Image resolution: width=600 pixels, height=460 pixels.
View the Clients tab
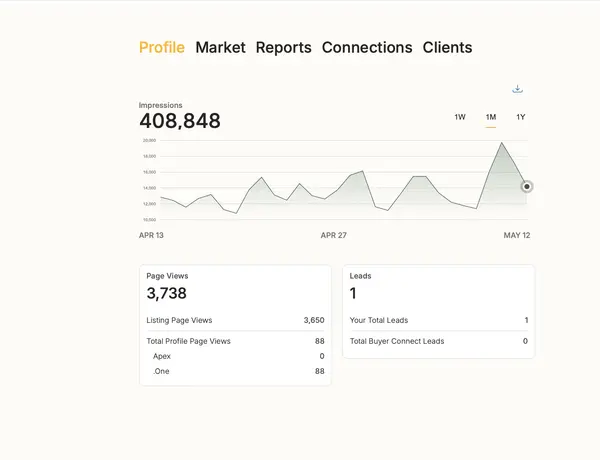(447, 47)
